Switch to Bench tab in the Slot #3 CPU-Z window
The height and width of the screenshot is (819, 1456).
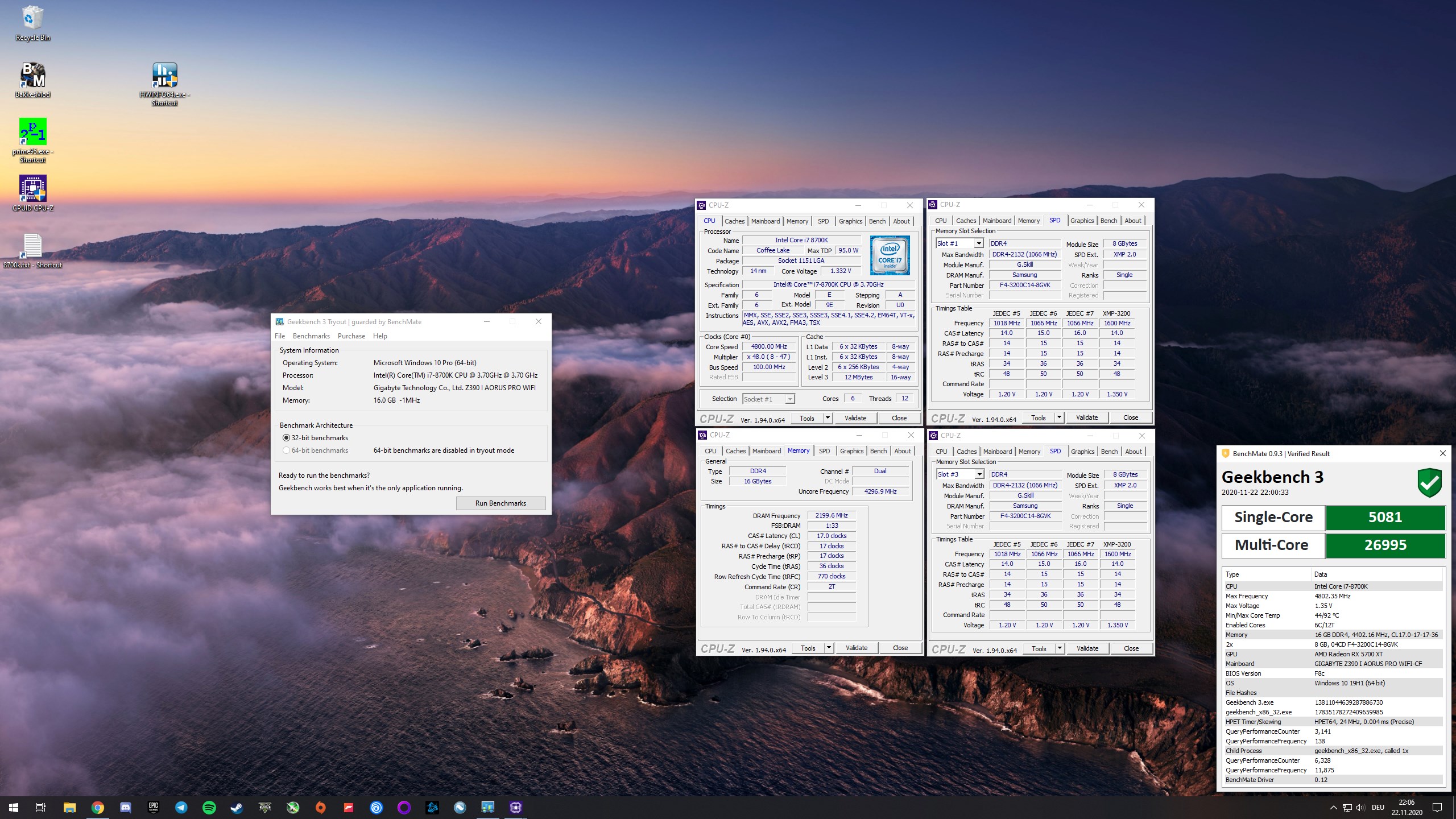pos(1110,452)
